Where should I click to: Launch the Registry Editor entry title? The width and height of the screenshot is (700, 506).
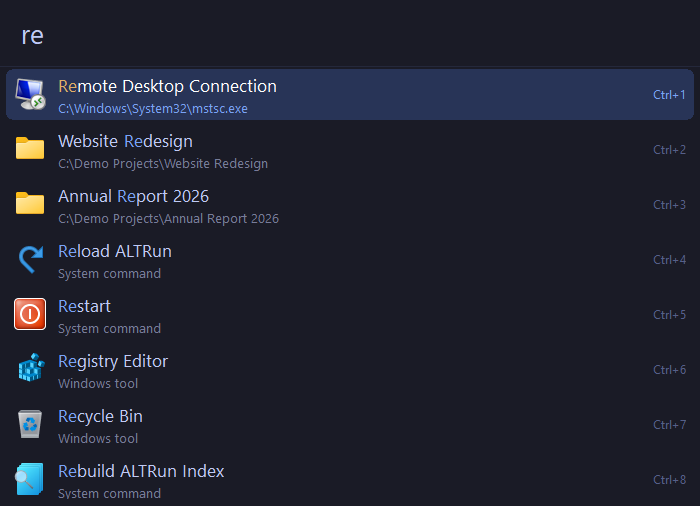[113, 361]
